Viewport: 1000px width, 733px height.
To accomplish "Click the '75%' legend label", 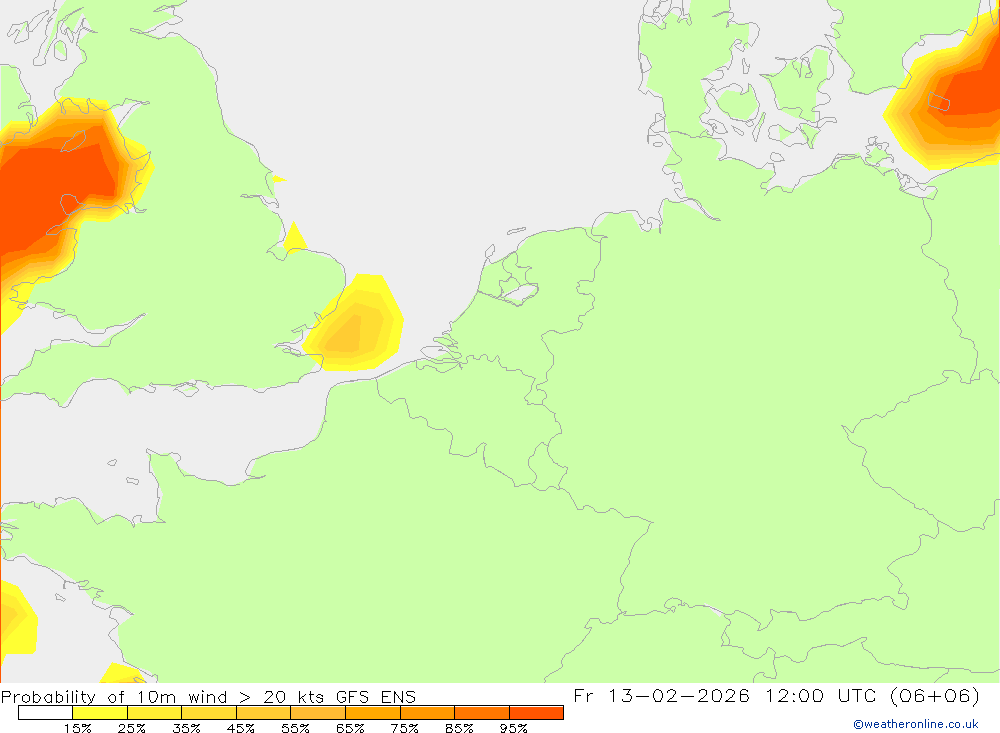I will click(x=404, y=728).
